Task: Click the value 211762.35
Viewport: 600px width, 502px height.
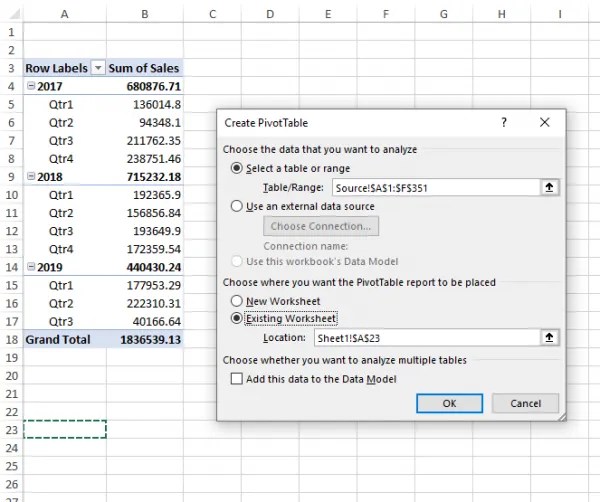Action: [145, 140]
